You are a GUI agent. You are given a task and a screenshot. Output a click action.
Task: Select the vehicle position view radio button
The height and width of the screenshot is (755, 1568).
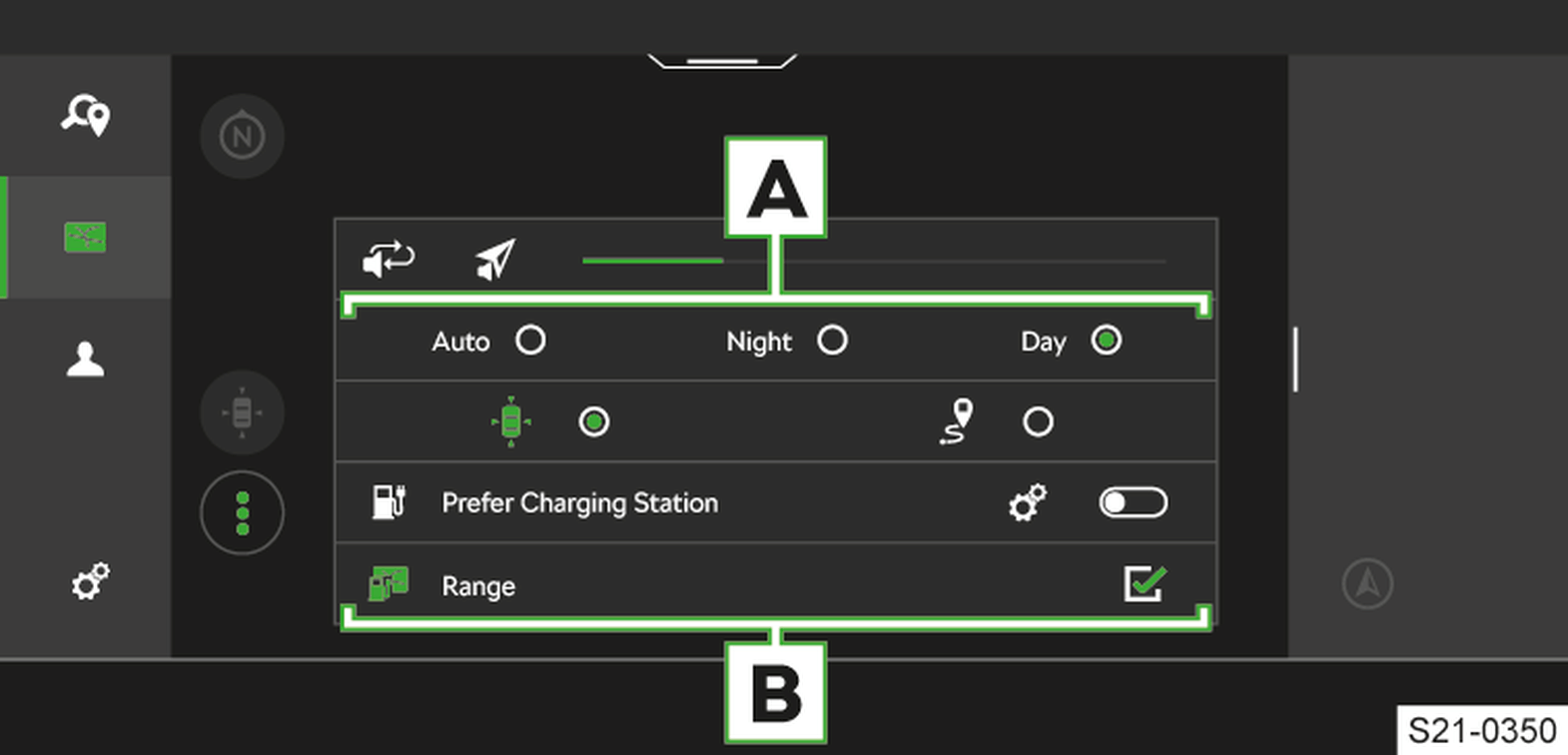pyautogui.click(x=594, y=421)
